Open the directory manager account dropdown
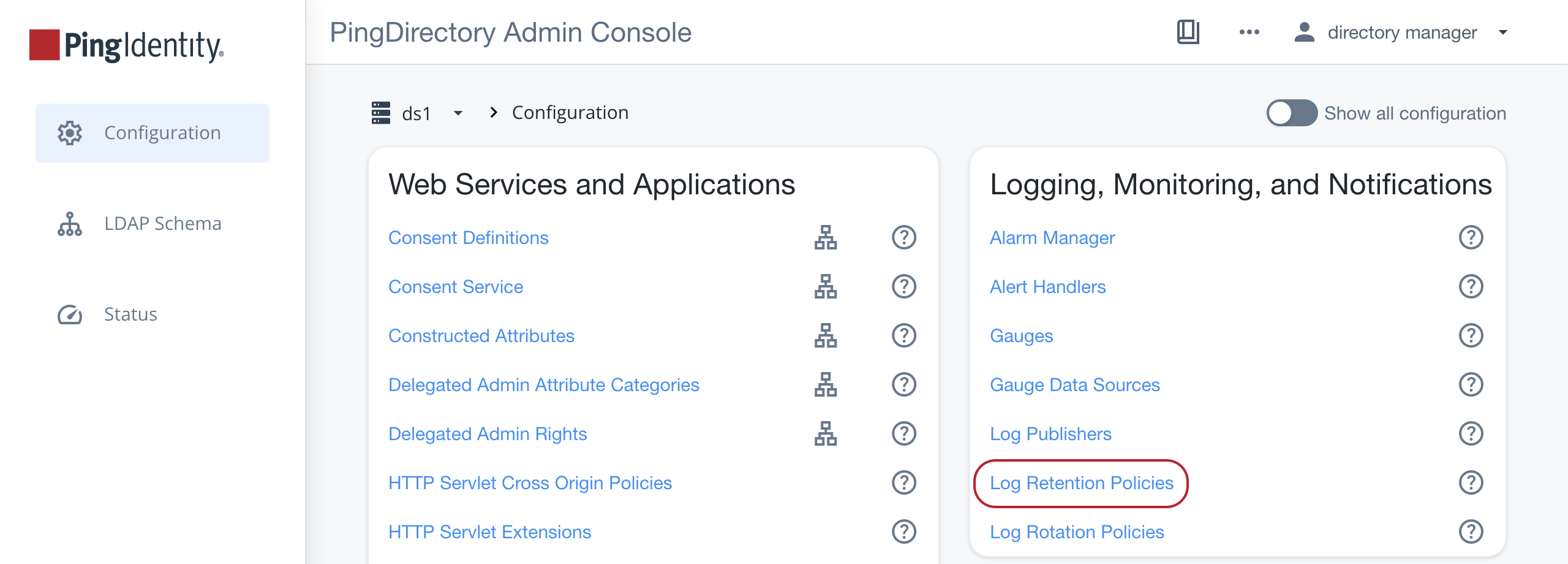The image size is (1568, 564). point(1502,32)
